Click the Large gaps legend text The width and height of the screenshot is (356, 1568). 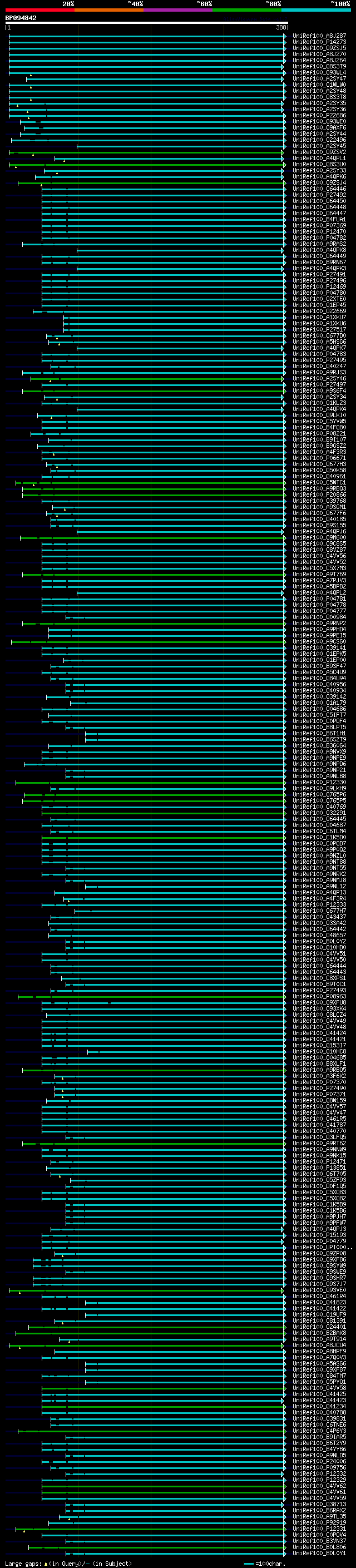(23, 1564)
